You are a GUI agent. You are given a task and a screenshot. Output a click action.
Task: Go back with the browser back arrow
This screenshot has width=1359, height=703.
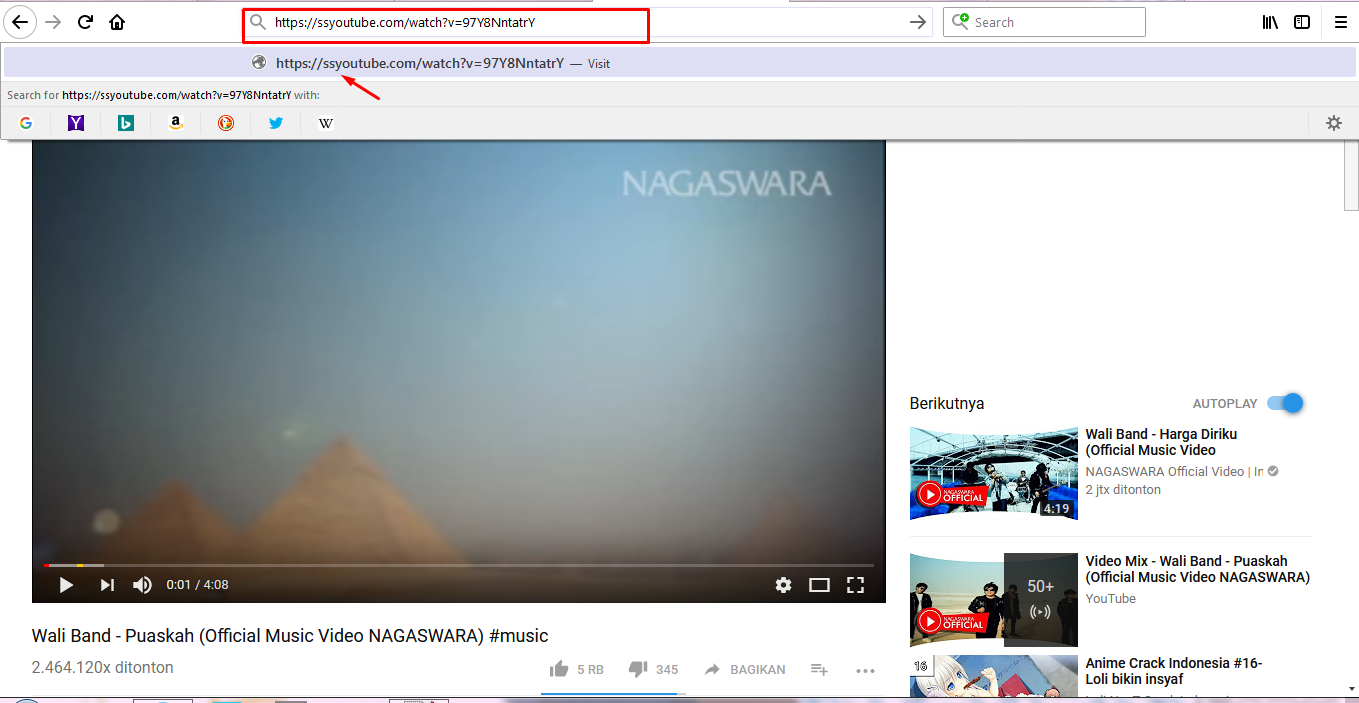[x=20, y=22]
